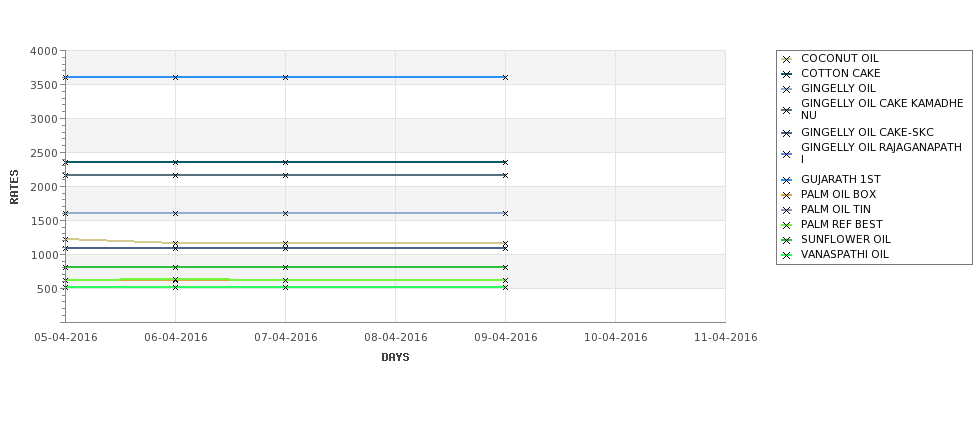The width and height of the screenshot is (975, 429).
Task: Click the 06-04-2016 x-axis date label
Action: (x=176, y=338)
